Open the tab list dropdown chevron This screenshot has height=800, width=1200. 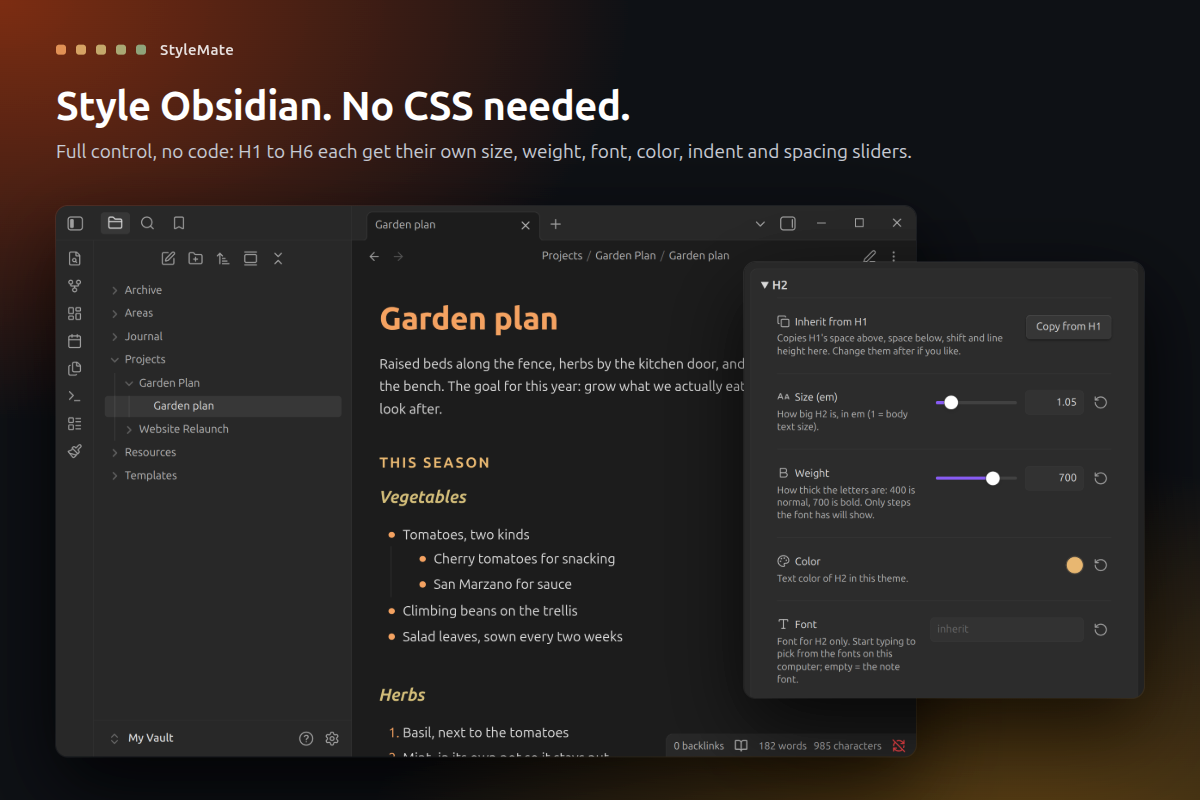(x=760, y=223)
